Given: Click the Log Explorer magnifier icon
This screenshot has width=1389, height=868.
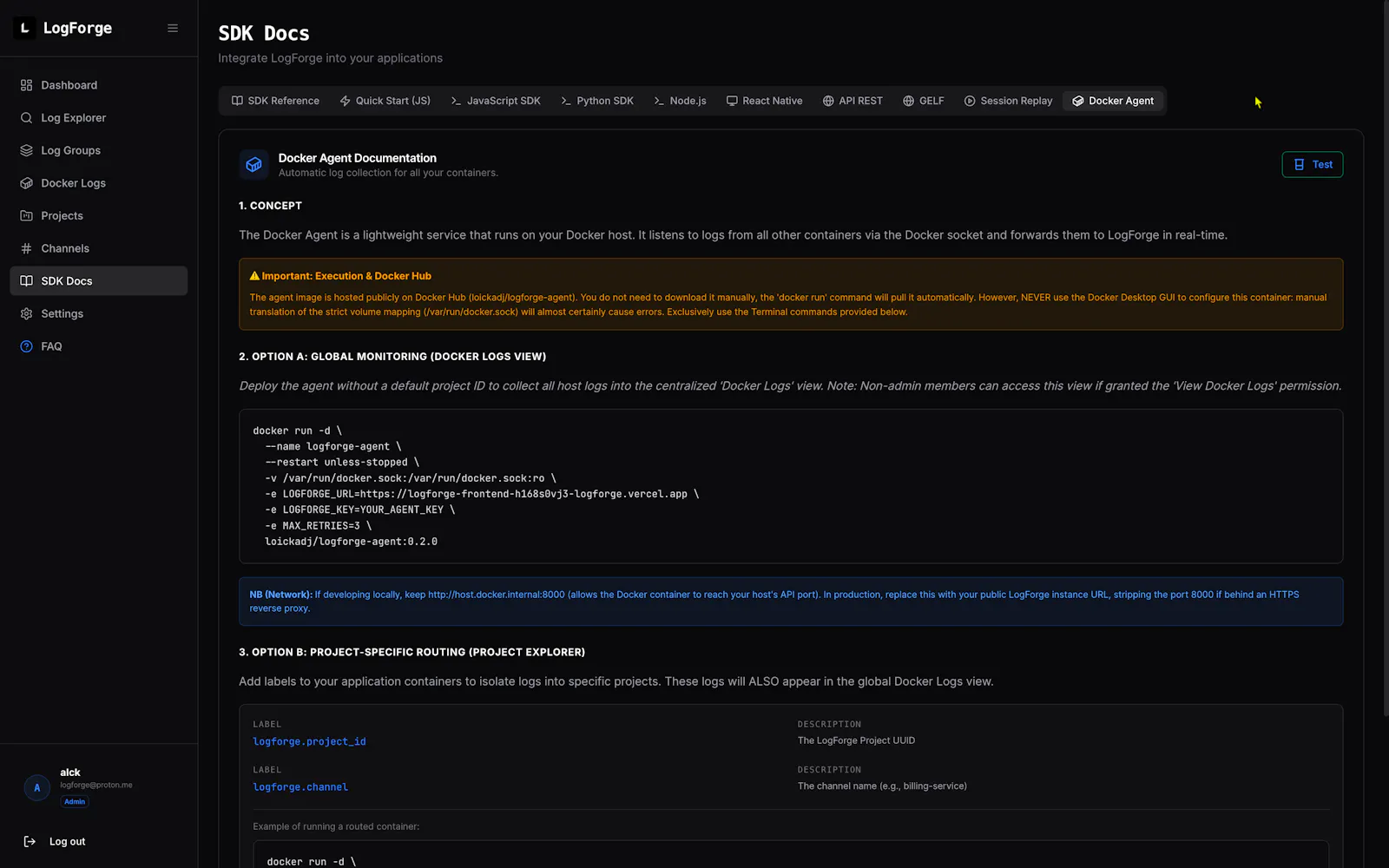Looking at the screenshot, I should (26, 118).
